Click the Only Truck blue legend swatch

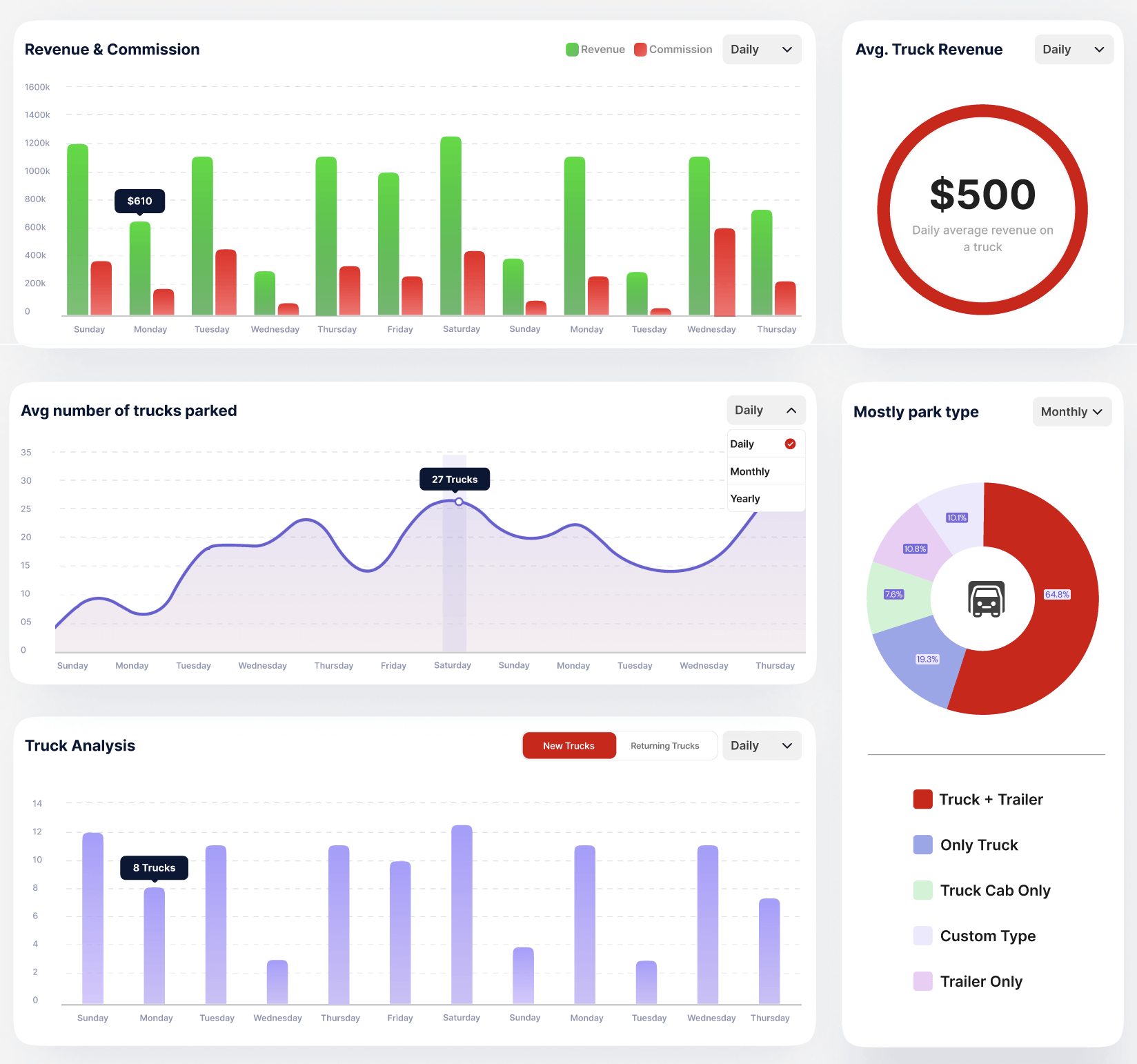[922, 845]
